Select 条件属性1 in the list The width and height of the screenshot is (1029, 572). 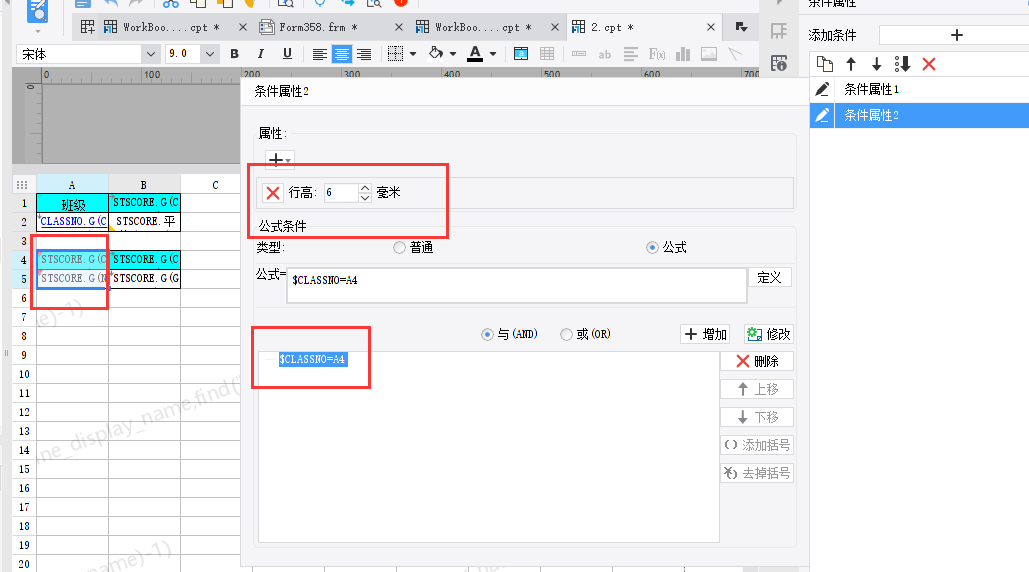pyautogui.click(x=919, y=89)
